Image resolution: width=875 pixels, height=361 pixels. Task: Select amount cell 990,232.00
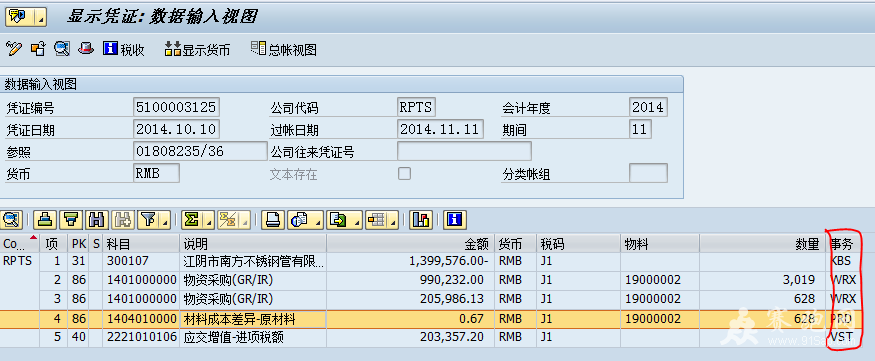(x=410, y=281)
